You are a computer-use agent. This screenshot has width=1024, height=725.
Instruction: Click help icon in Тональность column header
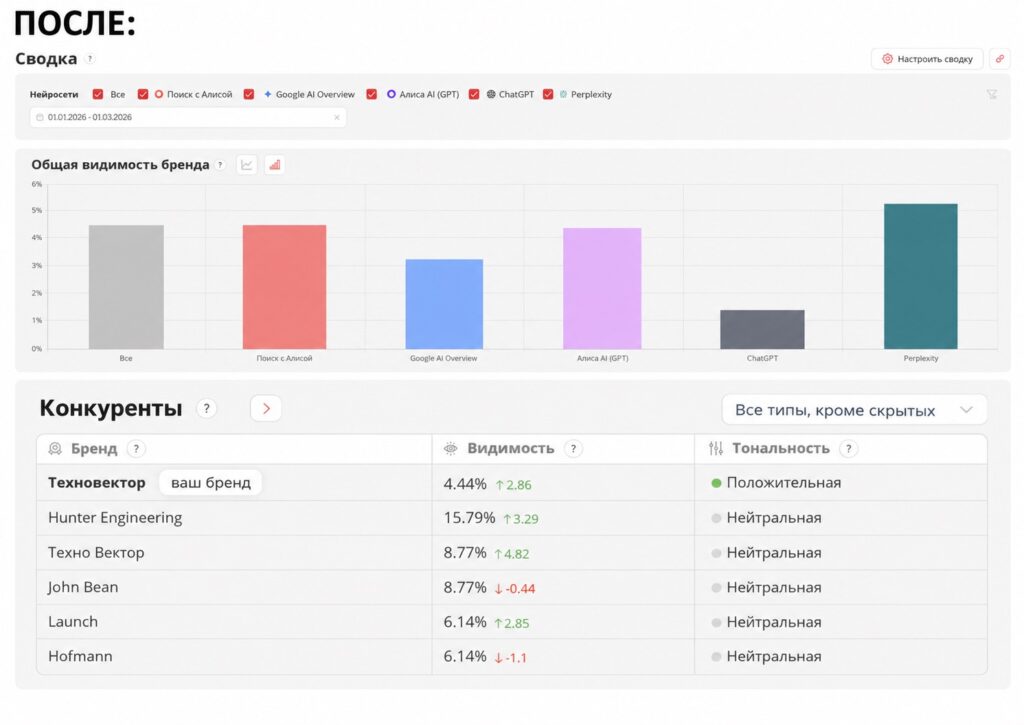pyautogui.click(x=848, y=449)
